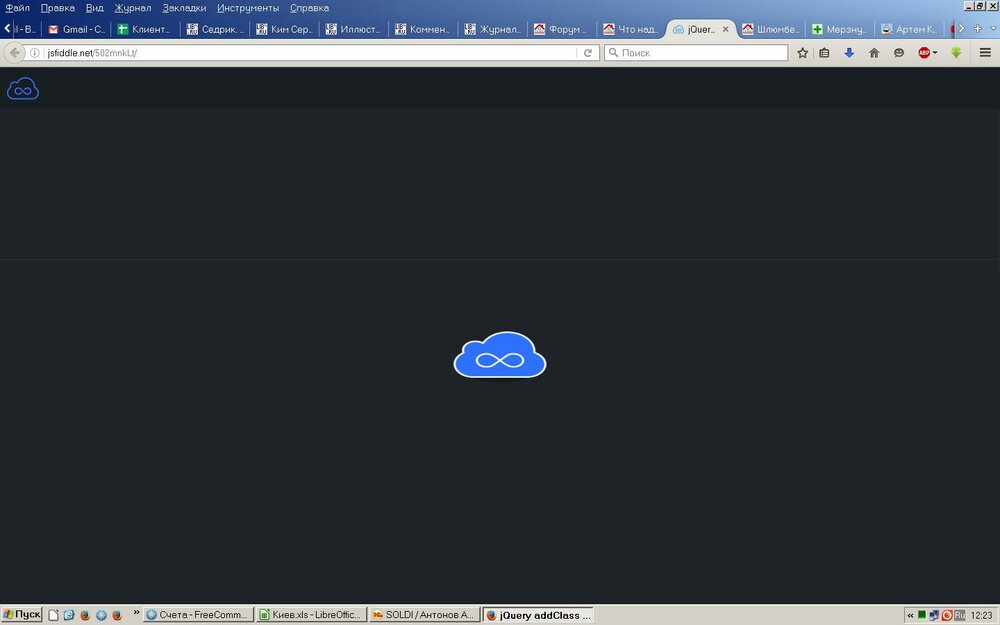Switch to the Клиент tab
The height and width of the screenshot is (625, 1000).
(x=144, y=29)
